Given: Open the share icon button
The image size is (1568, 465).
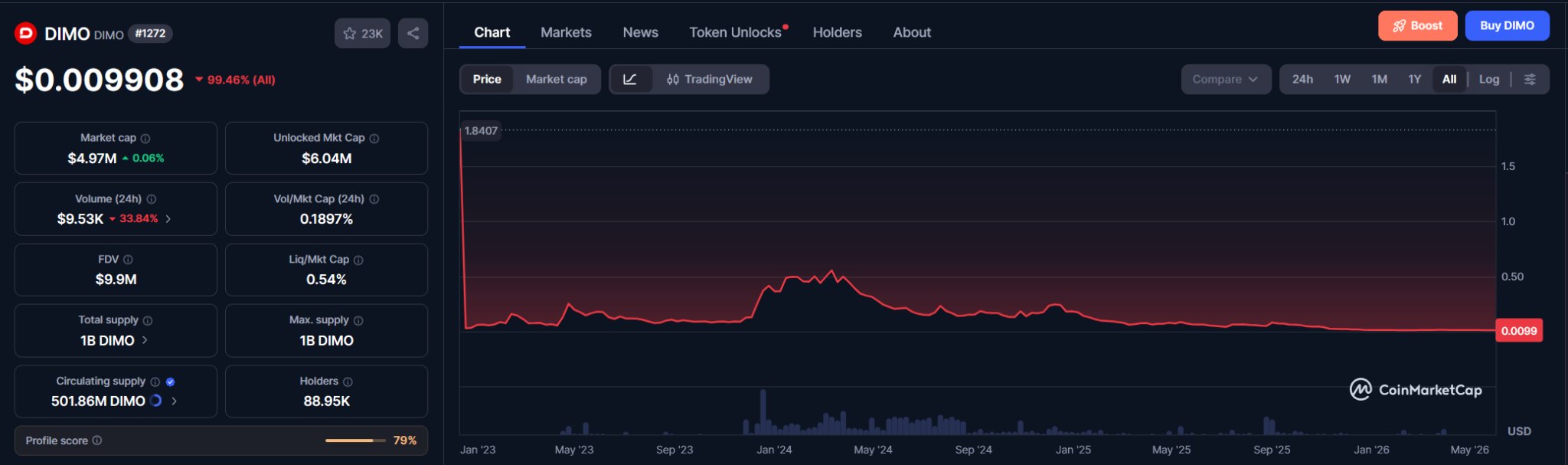Looking at the screenshot, I should pos(413,33).
